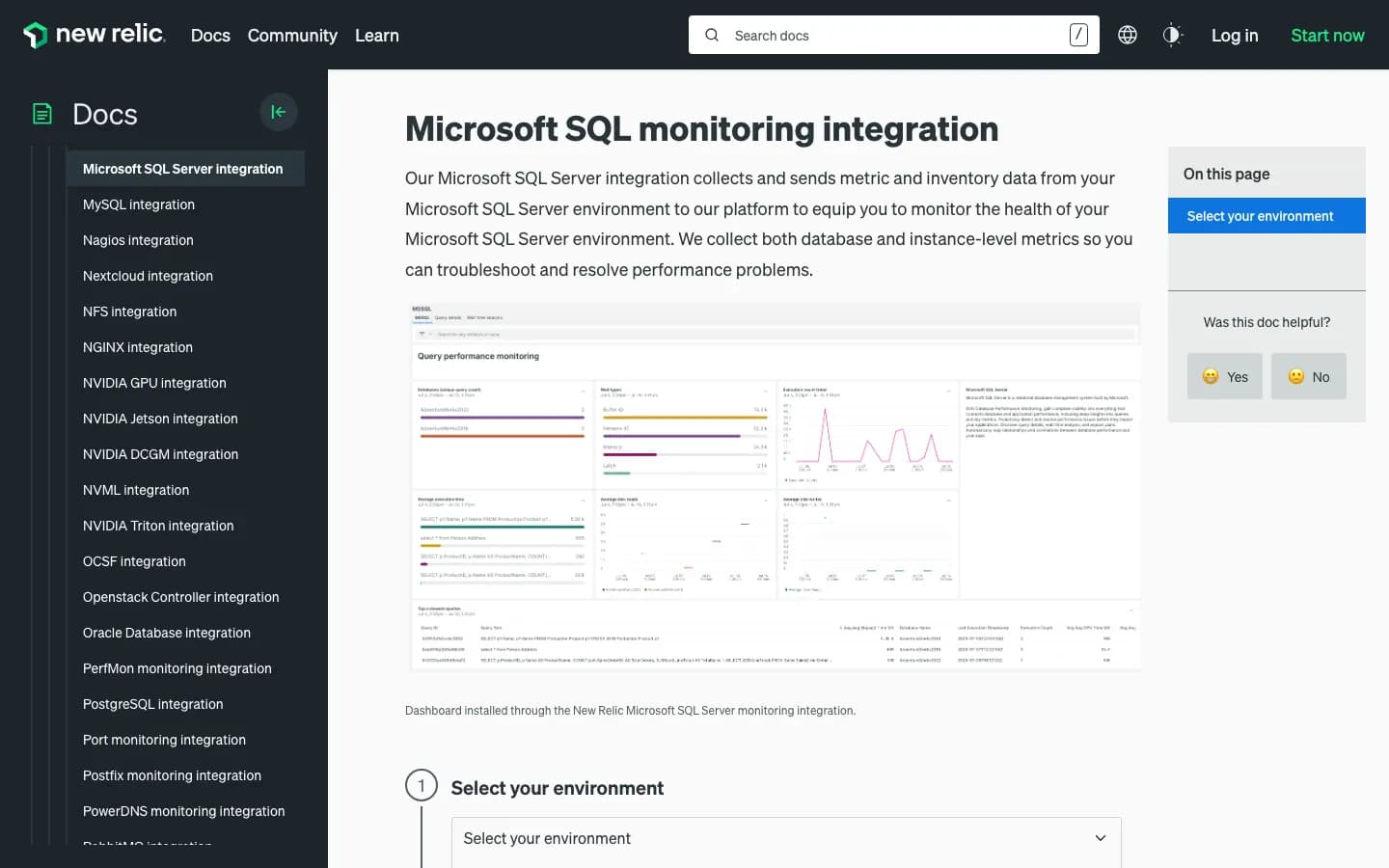Open NVIDIA GPU integration doc
The width and height of the screenshot is (1389, 868).
click(154, 383)
